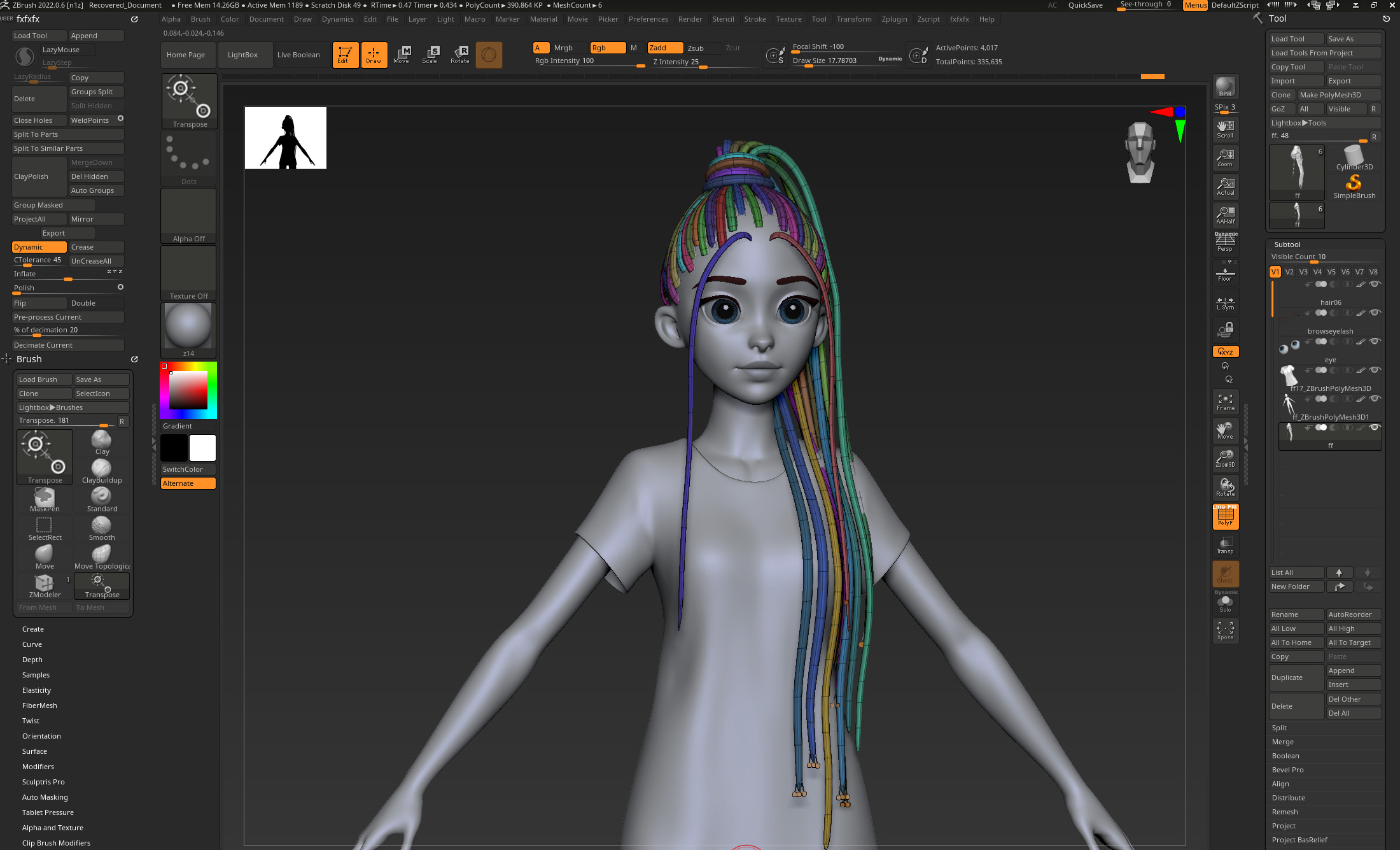1400x850 pixels.
Task: Click the Draw Size slider
Action: (846, 61)
